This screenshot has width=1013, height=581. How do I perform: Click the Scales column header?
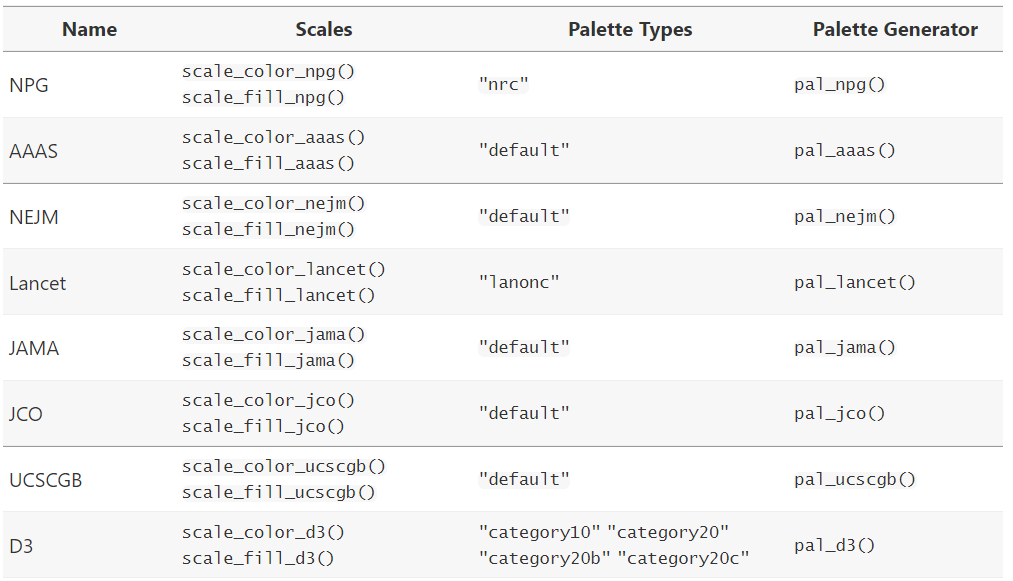coord(323,30)
